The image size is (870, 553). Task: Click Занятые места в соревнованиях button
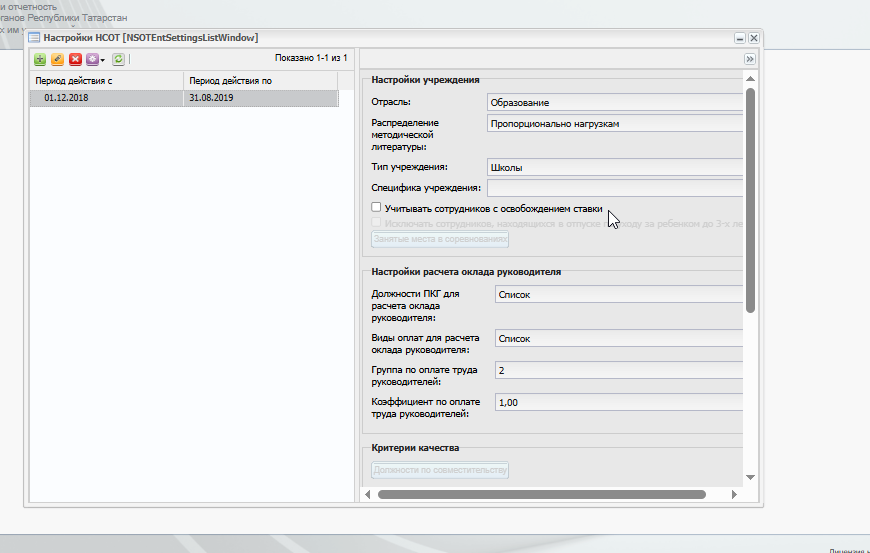tap(440, 239)
